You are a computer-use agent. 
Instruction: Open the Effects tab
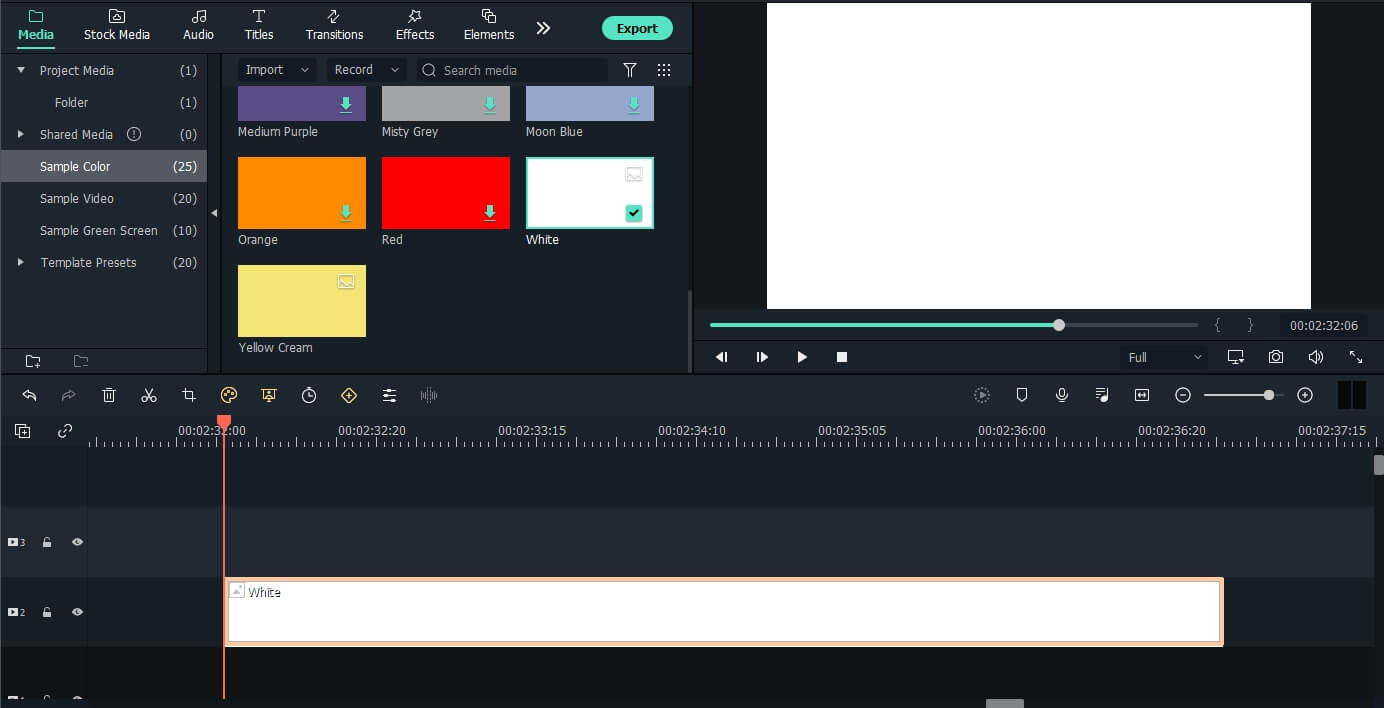[415, 25]
